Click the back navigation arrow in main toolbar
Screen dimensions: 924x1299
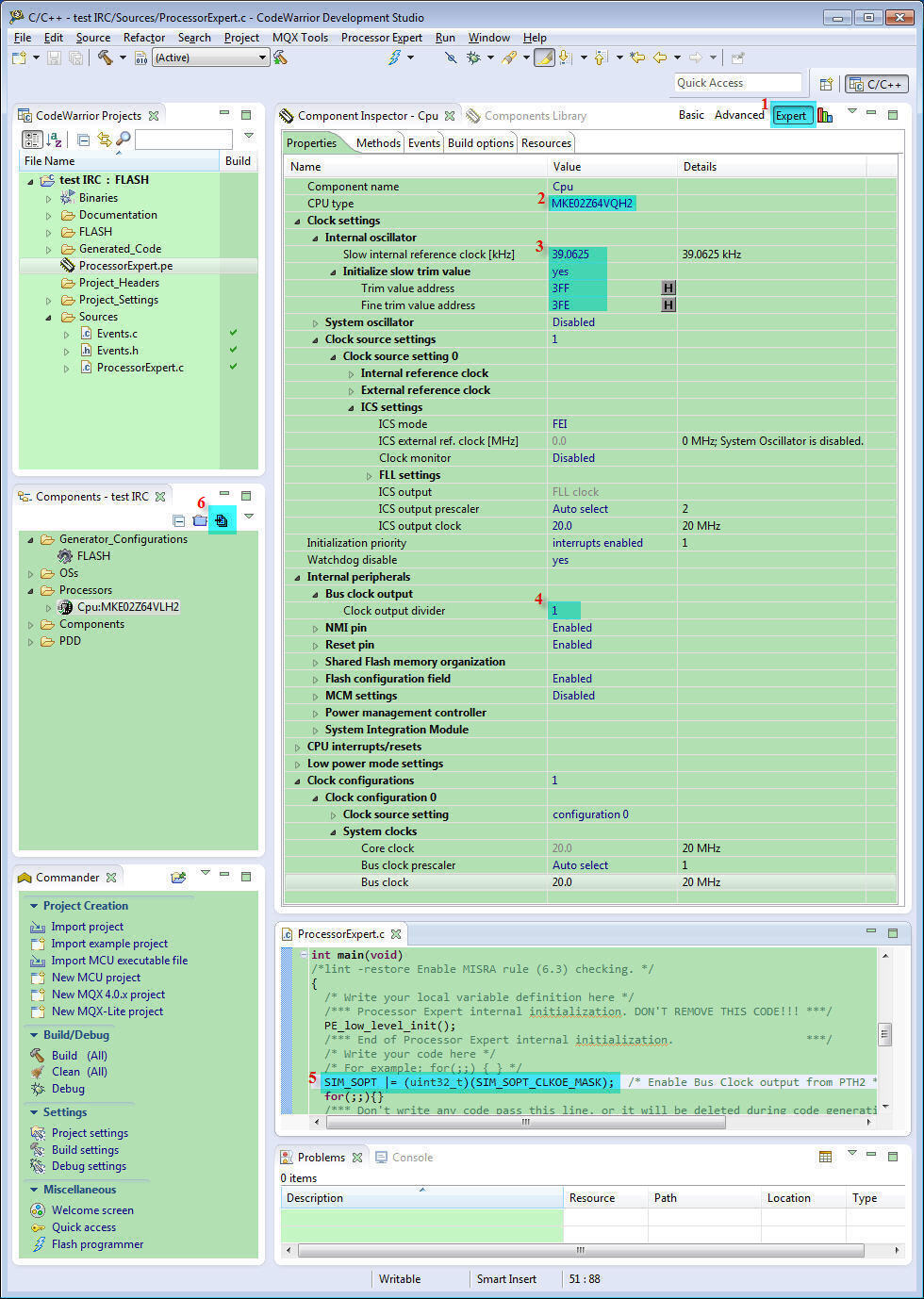[660, 58]
